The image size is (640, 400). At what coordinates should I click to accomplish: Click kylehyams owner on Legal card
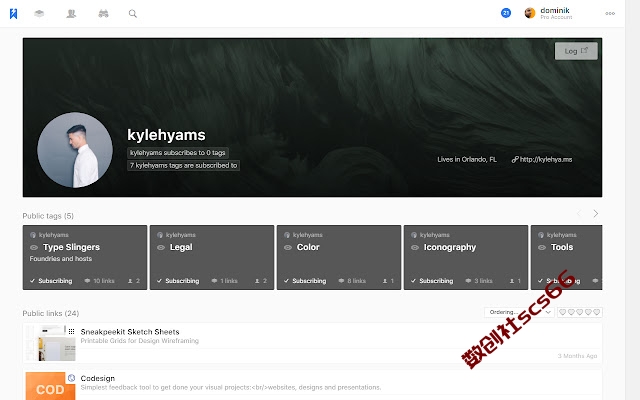[x=176, y=235]
